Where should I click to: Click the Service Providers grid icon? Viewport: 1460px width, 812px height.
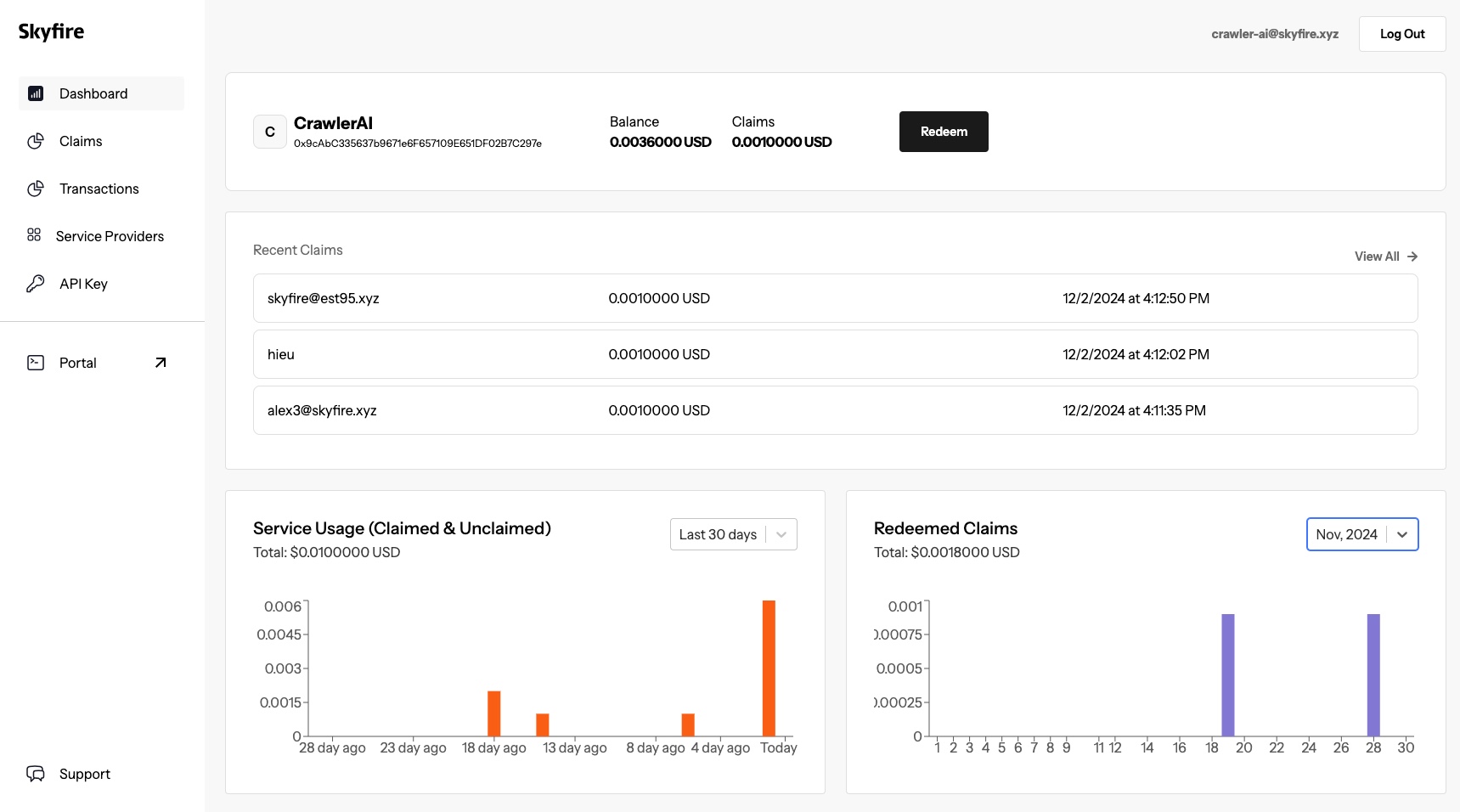coord(34,234)
